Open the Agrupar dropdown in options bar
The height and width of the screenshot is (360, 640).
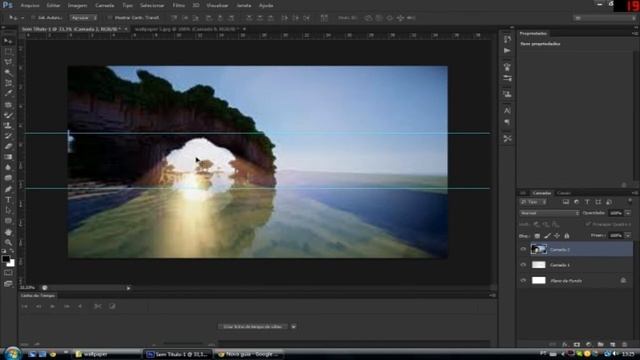coord(84,18)
